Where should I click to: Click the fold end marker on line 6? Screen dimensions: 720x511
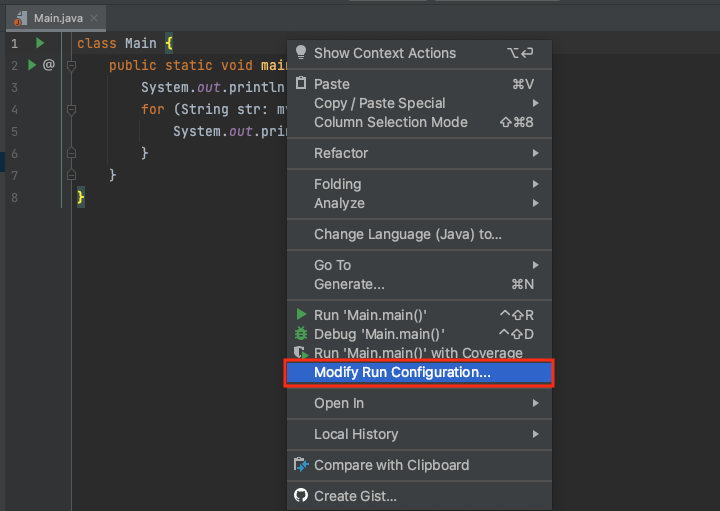pos(71,152)
